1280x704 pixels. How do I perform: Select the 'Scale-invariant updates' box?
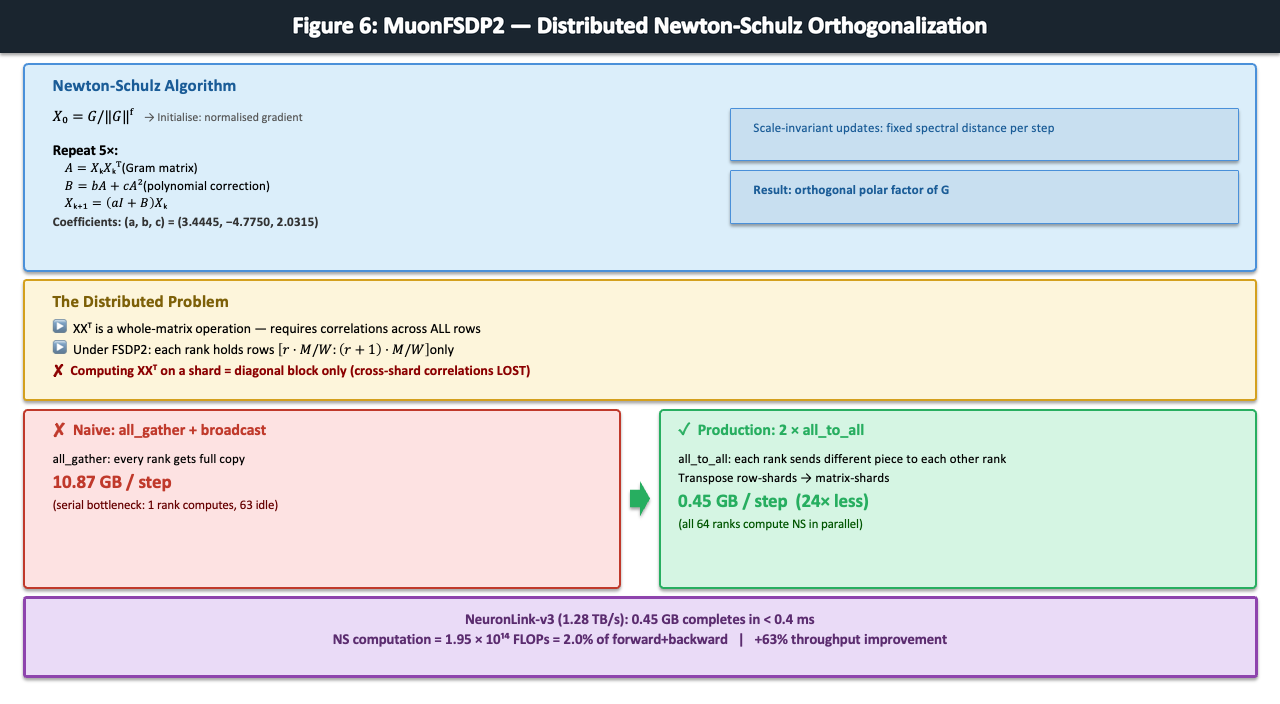point(984,134)
